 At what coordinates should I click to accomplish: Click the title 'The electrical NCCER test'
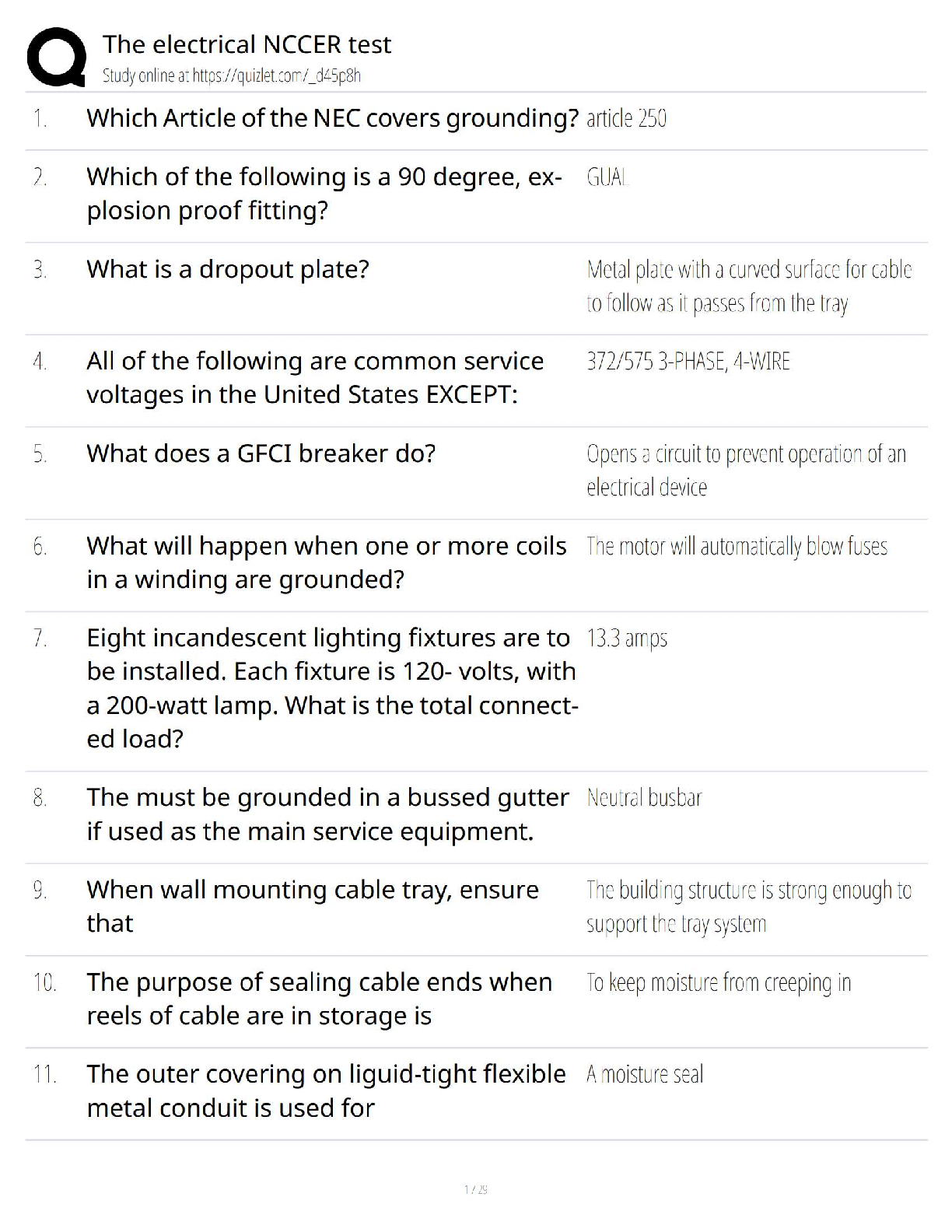point(247,44)
